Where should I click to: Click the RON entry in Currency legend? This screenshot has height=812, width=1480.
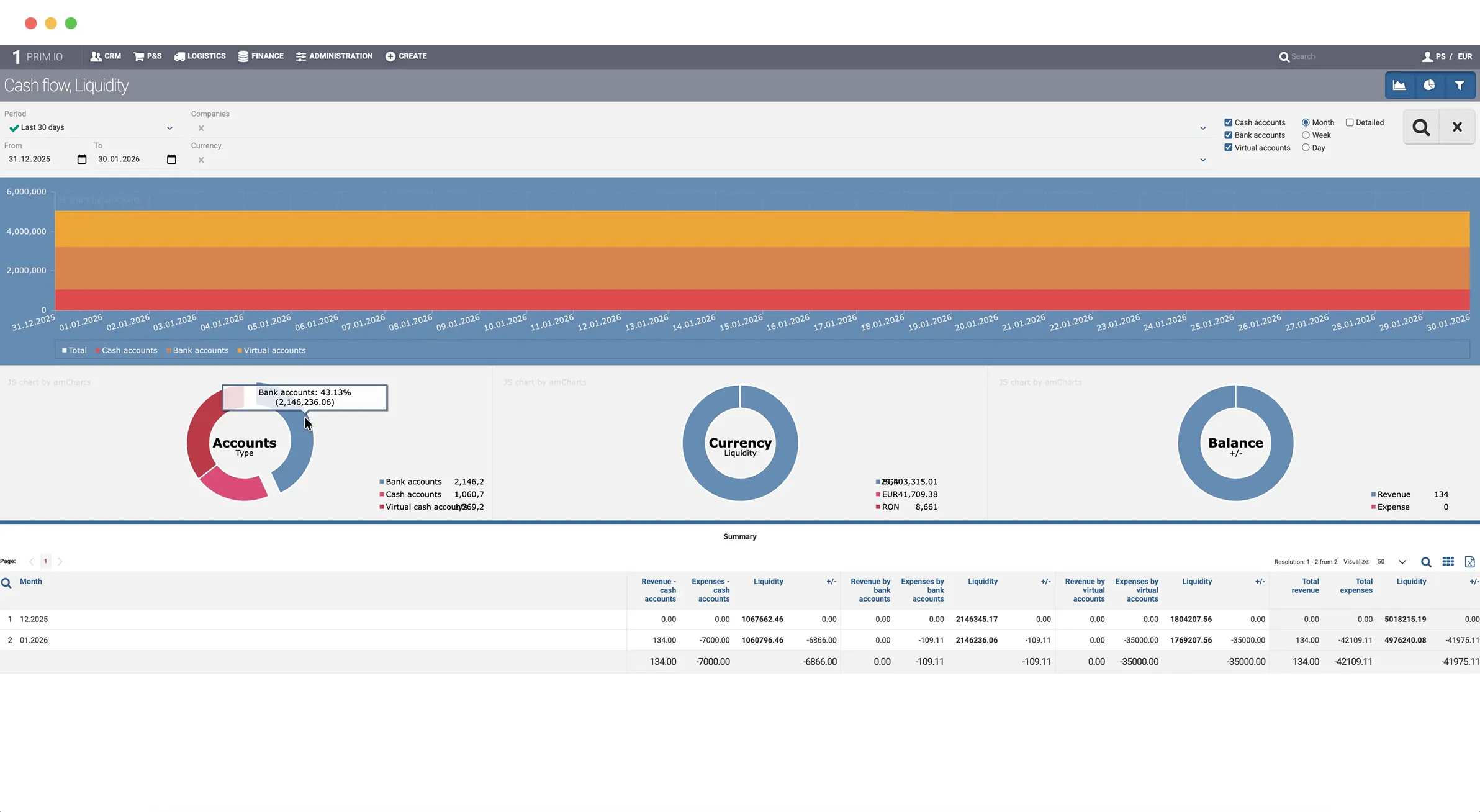pos(906,507)
